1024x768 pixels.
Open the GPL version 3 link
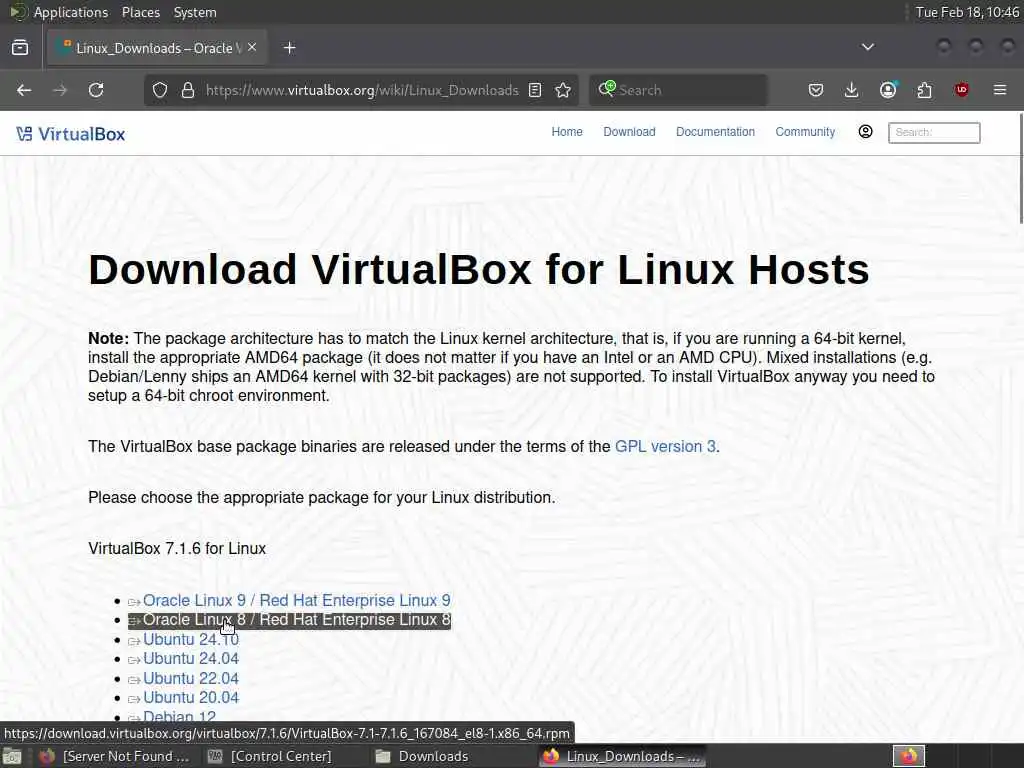pyautogui.click(x=665, y=447)
